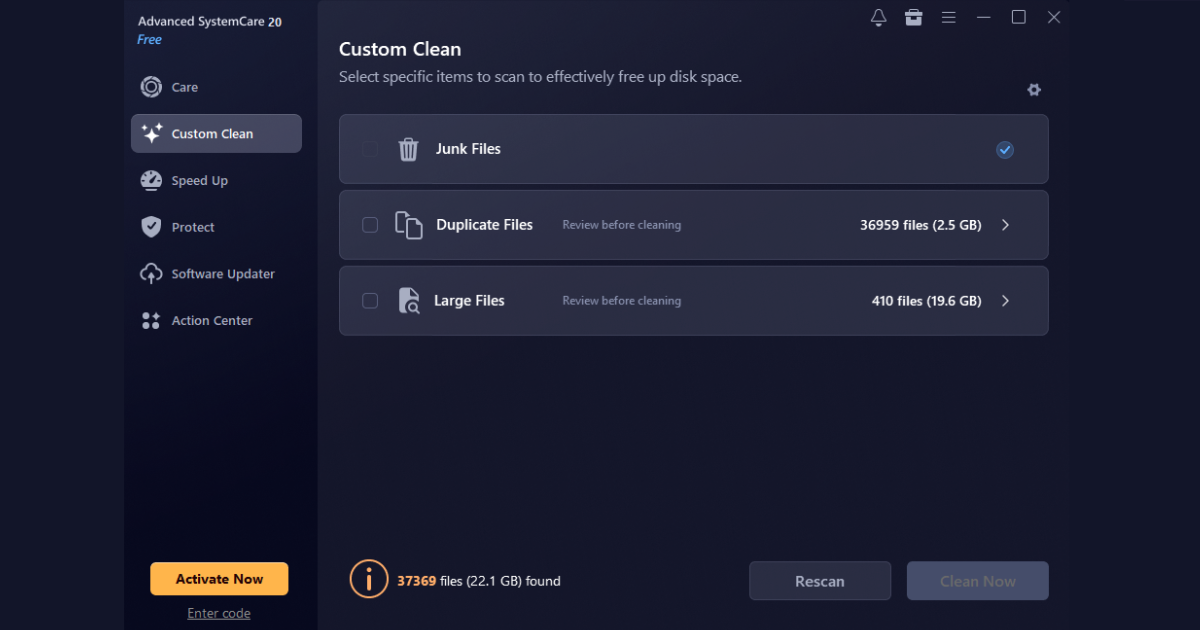Image resolution: width=1200 pixels, height=630 pixels.
Task: Click the Clean Now button
Action: [x=978, y=581]
